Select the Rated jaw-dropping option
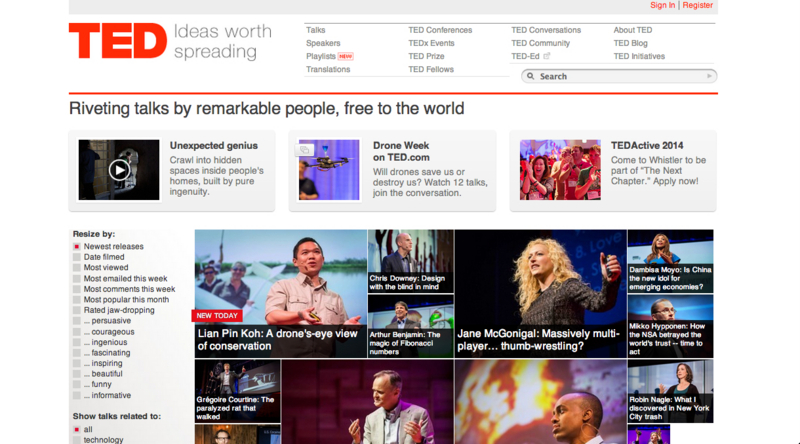Image resolution: width=800 pixels, height=444 pixels. pos(77,310)
